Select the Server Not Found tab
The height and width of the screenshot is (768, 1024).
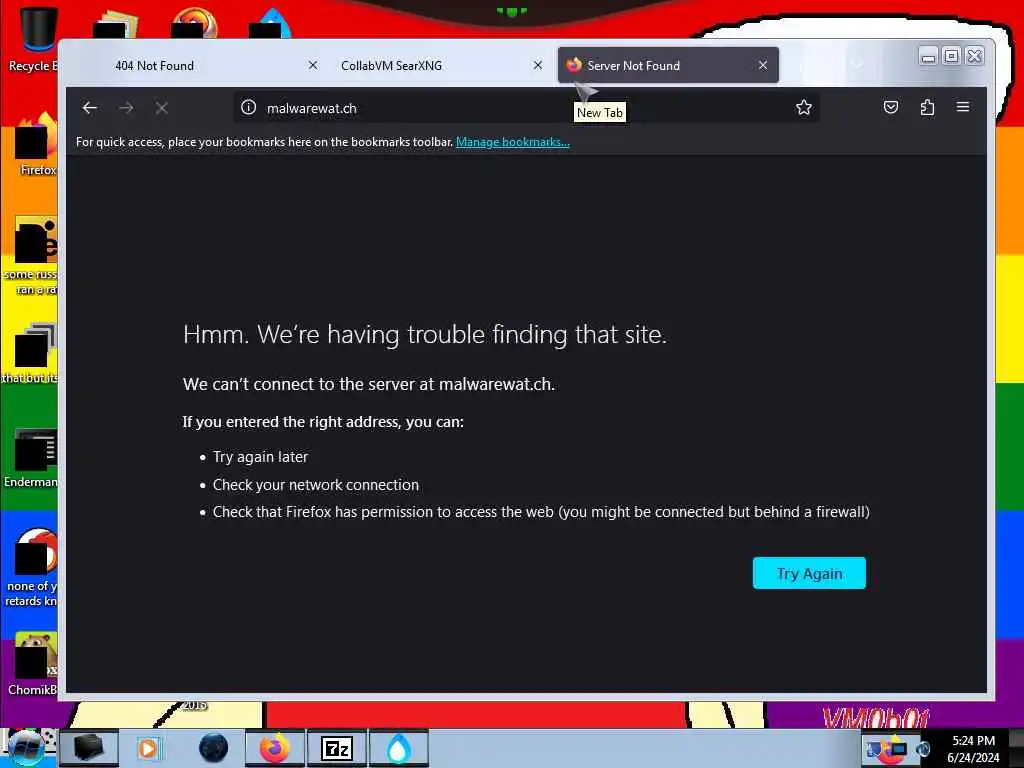[668, 65]
